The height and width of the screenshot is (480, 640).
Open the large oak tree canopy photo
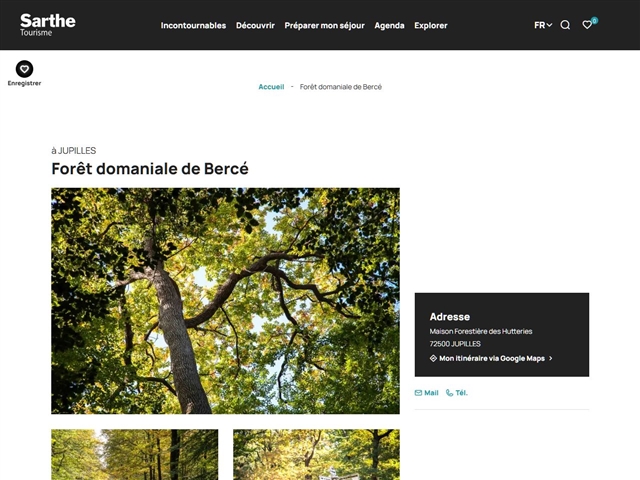[x=225, y=301]
